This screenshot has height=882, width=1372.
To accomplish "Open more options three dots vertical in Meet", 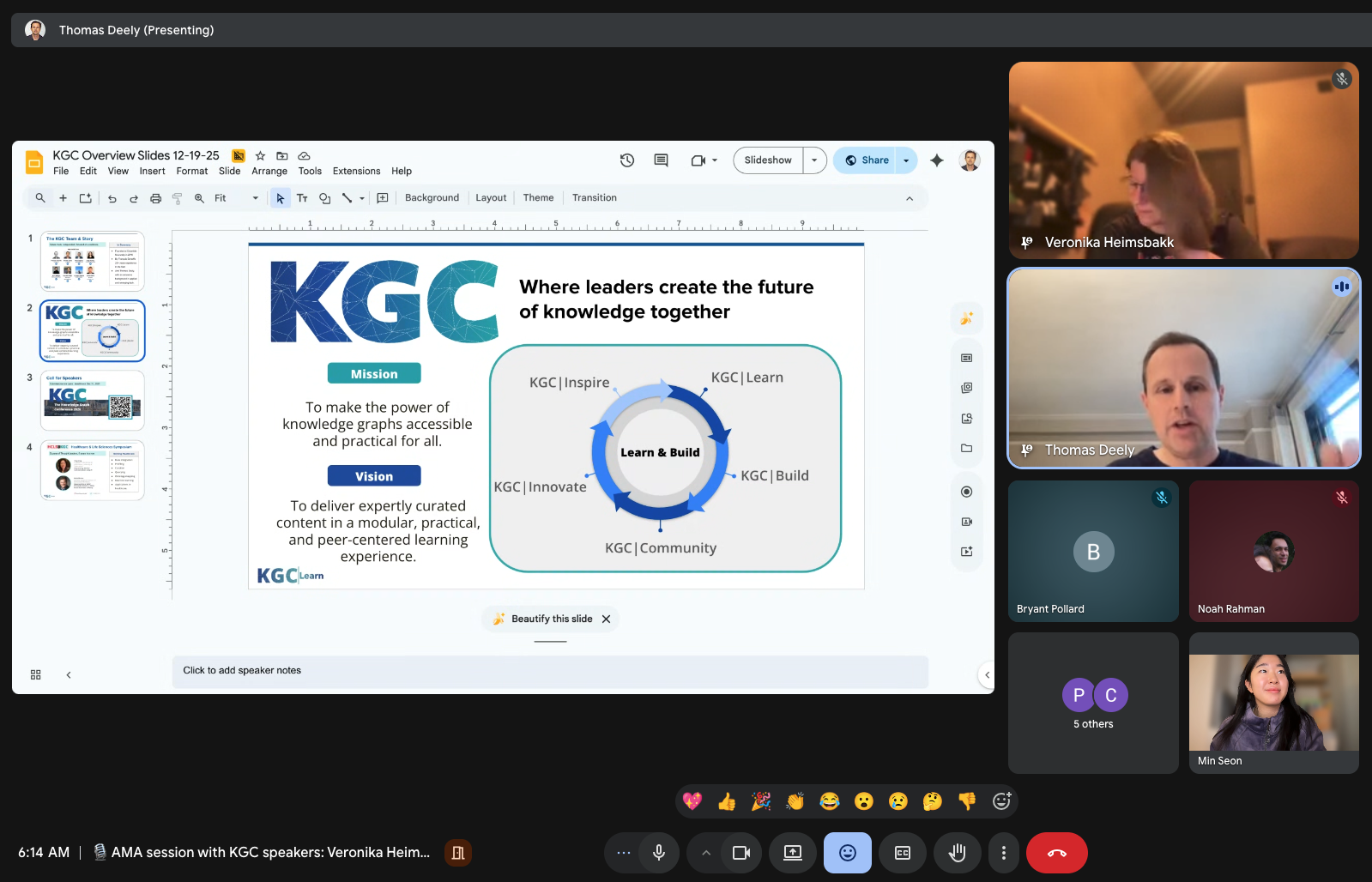I will 1004,853.
